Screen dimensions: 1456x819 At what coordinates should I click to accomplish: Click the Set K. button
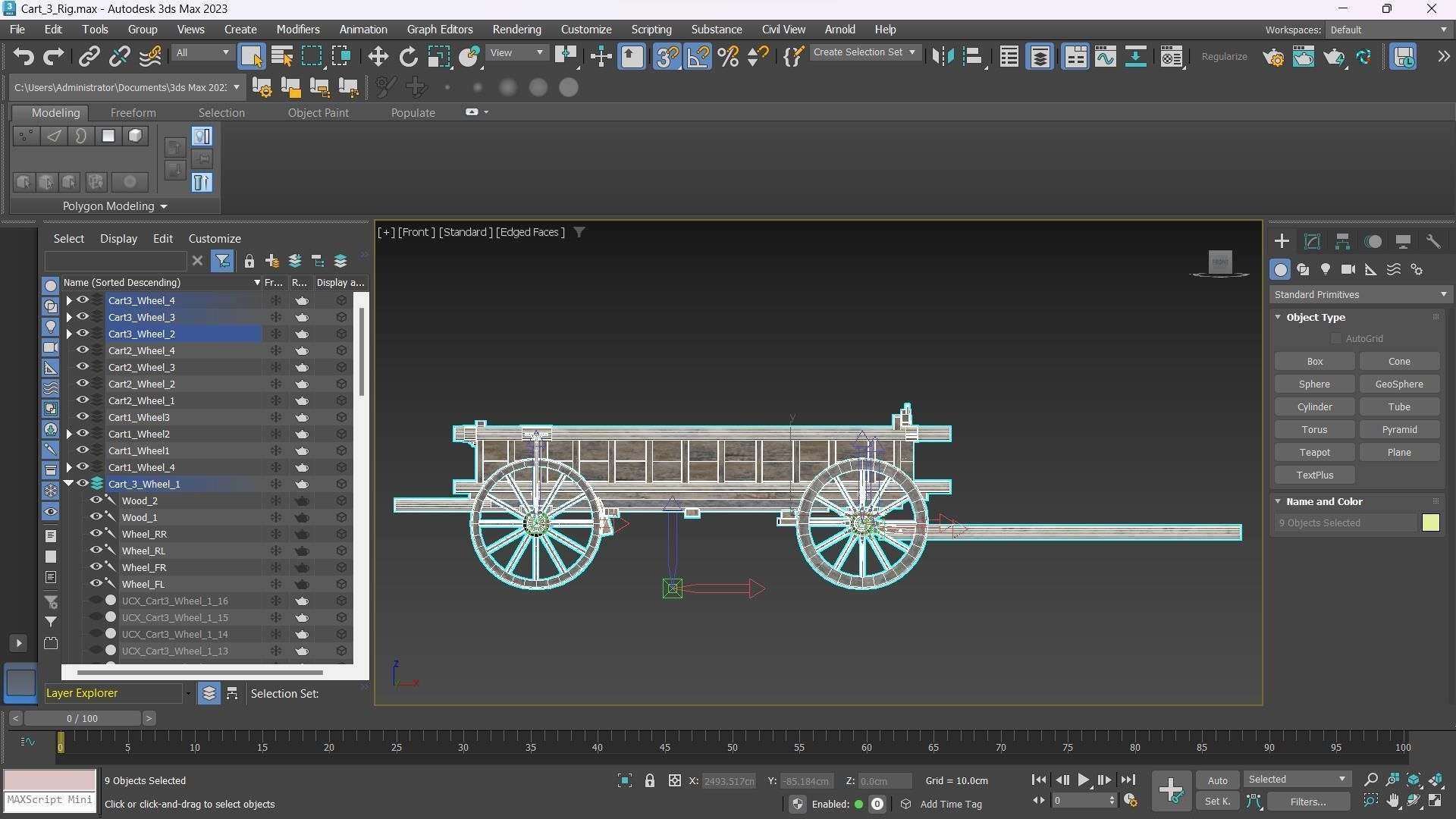[1217, 801]
